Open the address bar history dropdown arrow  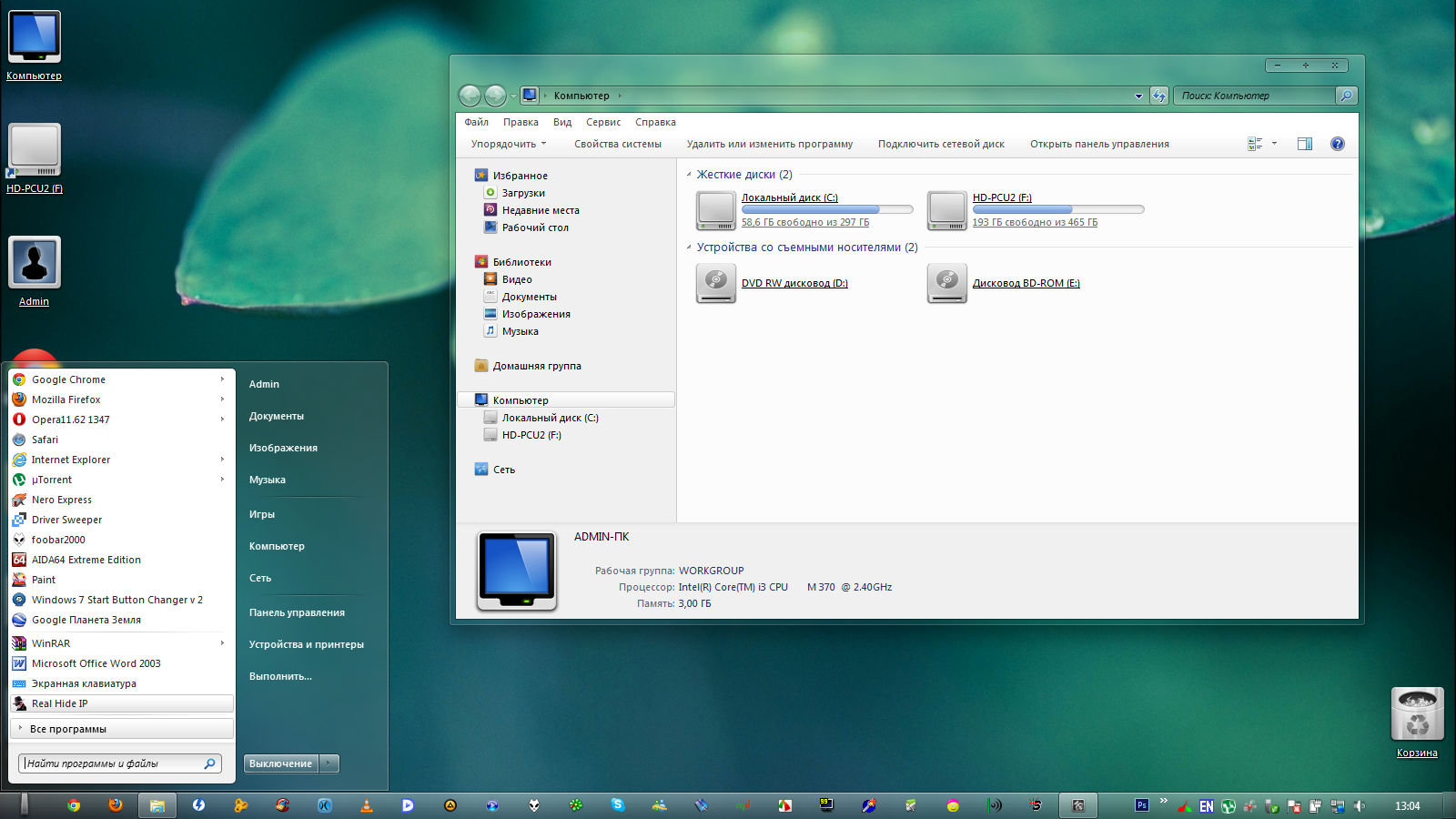tap(1138, 96)
